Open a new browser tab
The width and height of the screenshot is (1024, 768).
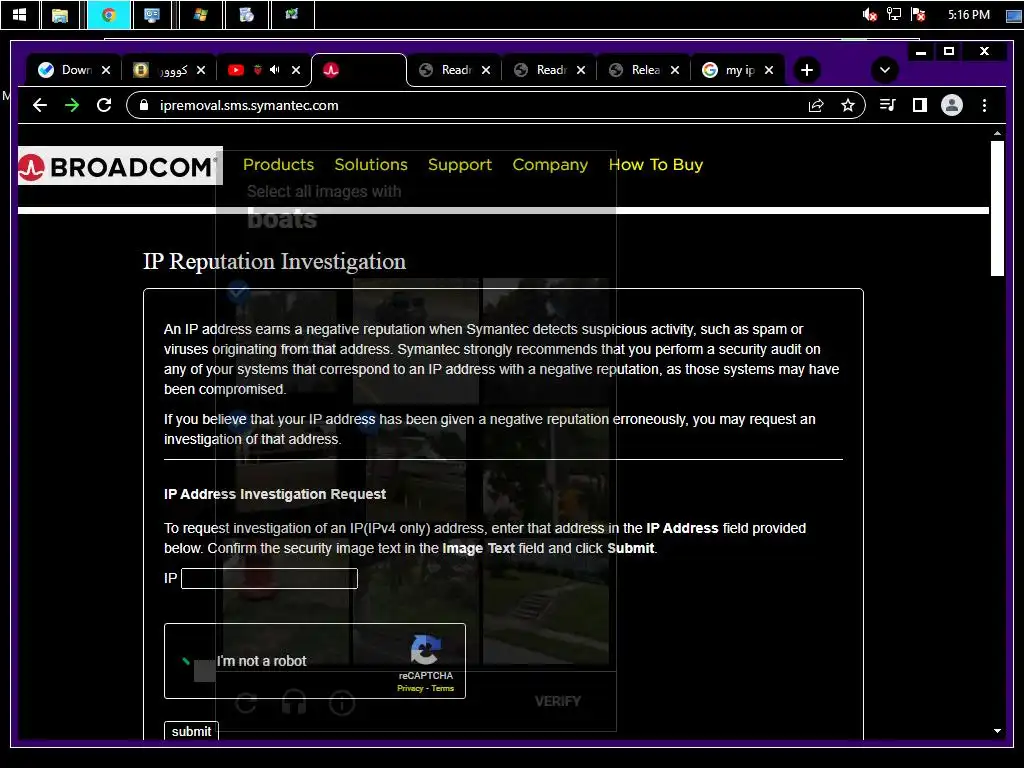pyautogui.click(x=807, y=70)
